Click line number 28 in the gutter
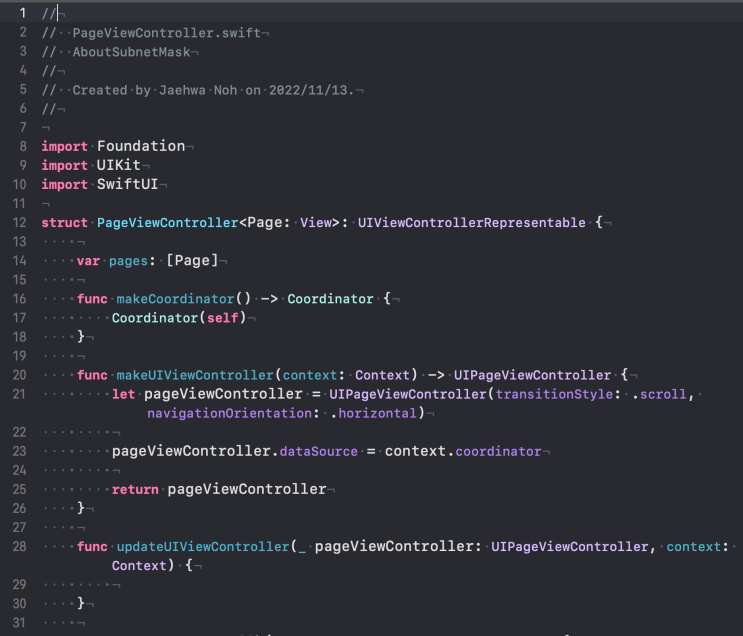The width and height of the screenshot is (743, 636). (x=19, y=546)
